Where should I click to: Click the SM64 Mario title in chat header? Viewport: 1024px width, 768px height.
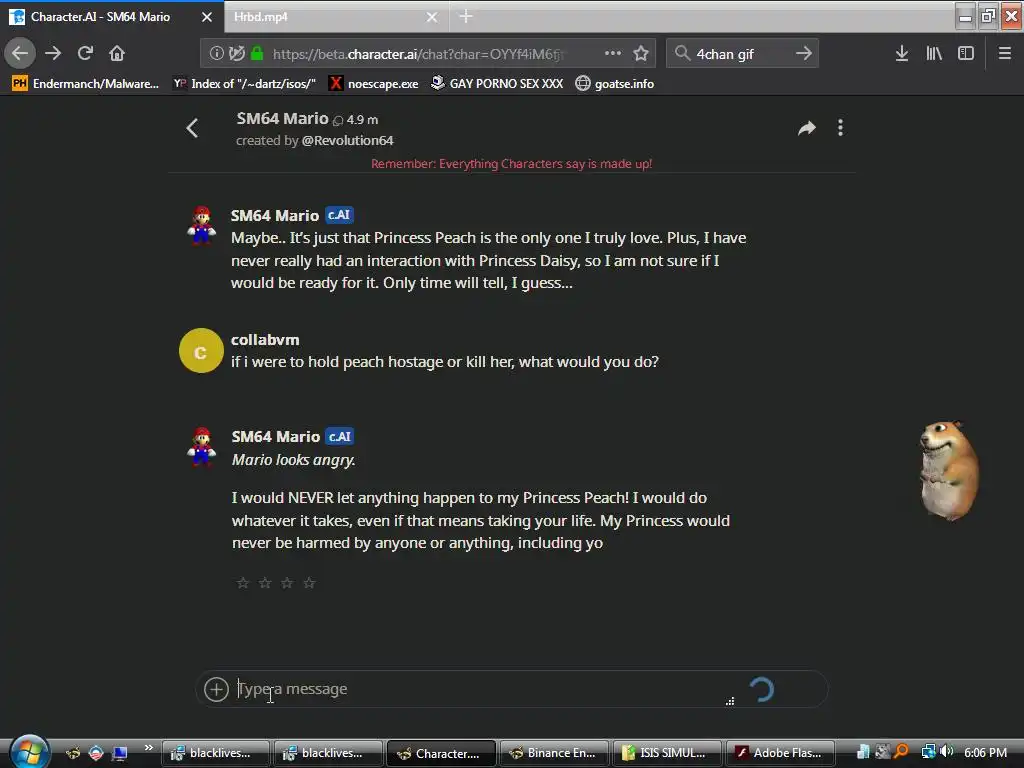282,118
